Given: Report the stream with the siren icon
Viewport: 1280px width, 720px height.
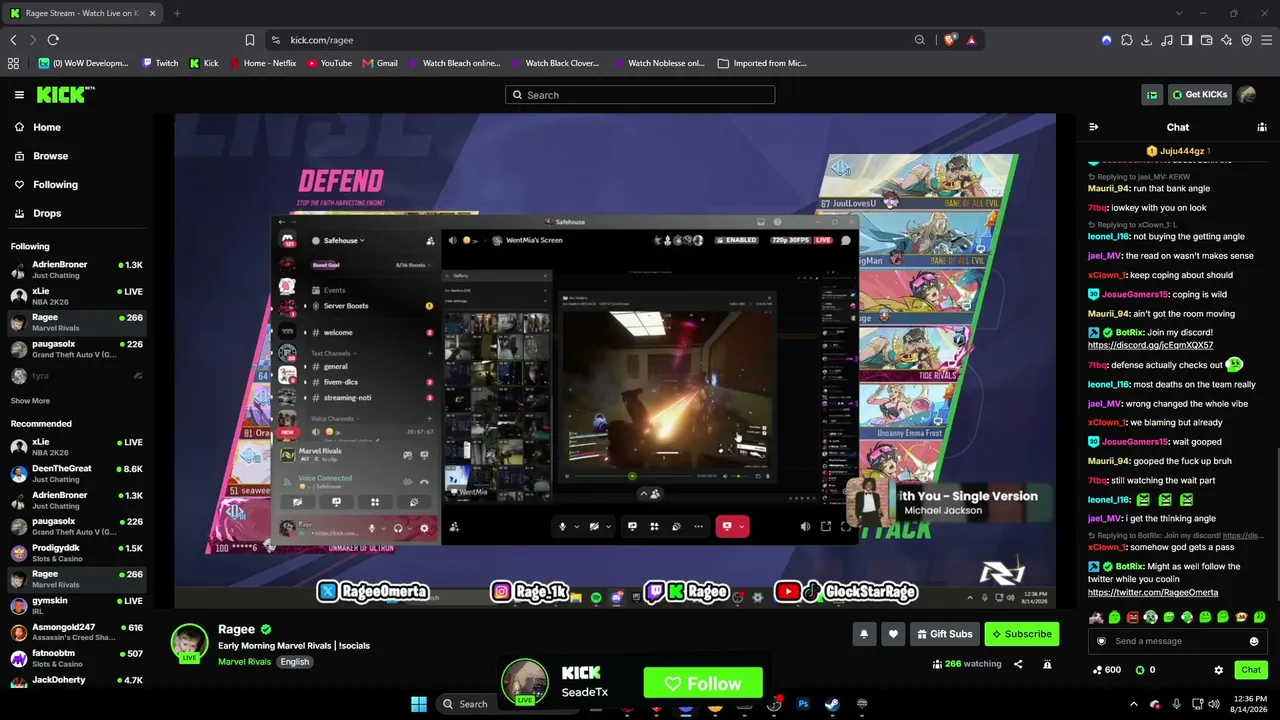Looking at the screenshot, I should point(1047,664).
